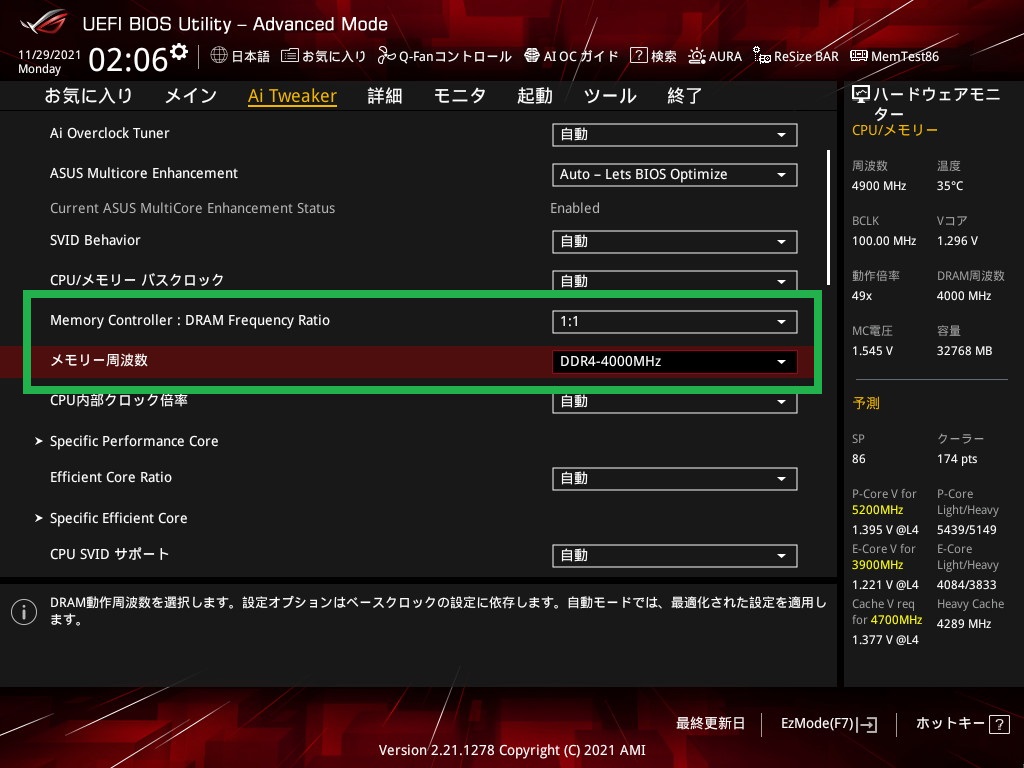
Task: Switch to 終了 tab
Action: [x=684, y=96]
